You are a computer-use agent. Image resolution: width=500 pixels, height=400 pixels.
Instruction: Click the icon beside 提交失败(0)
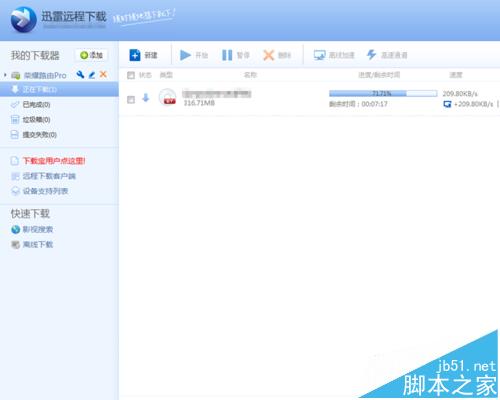(x=15, y=135)
